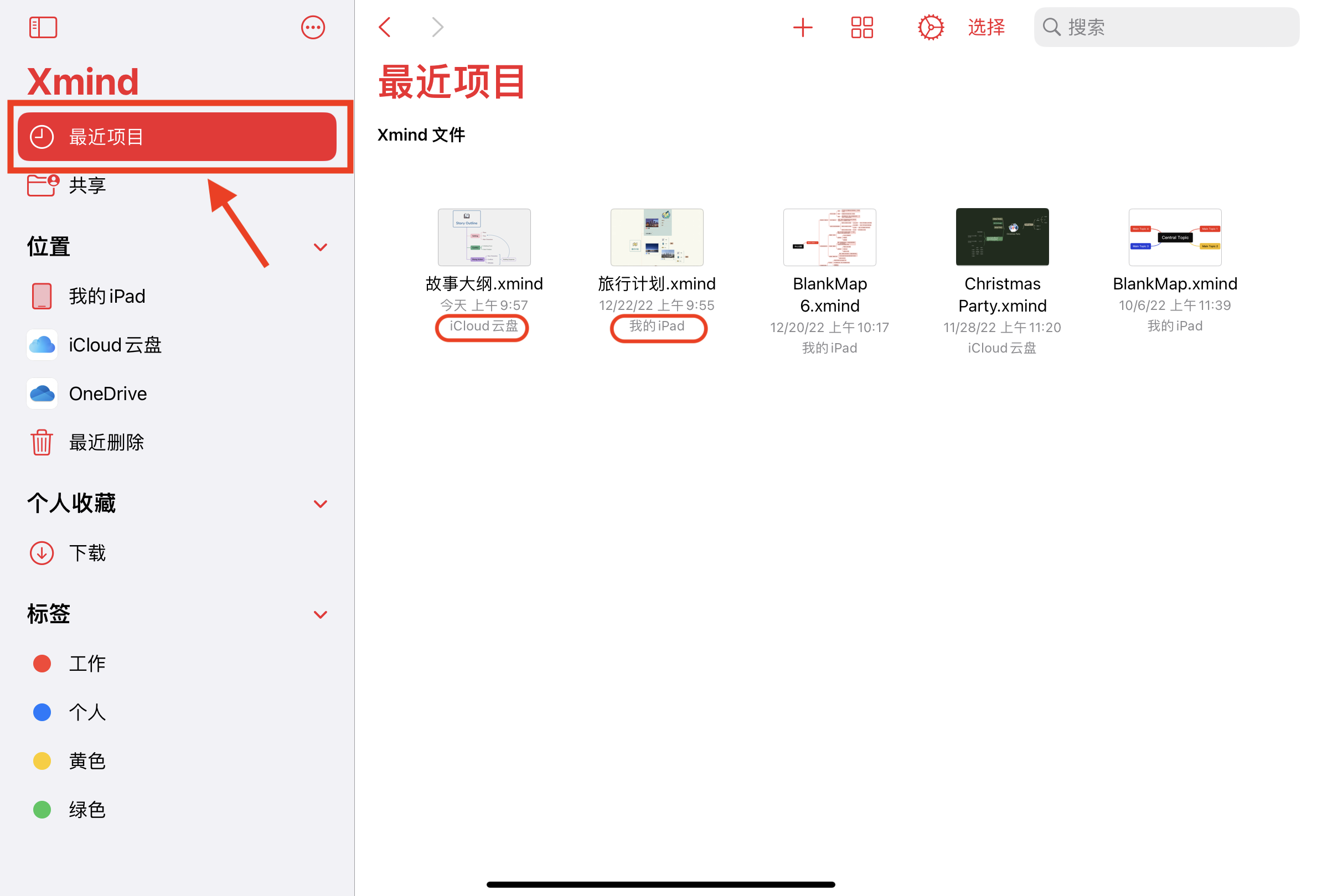Image resolution: width=1322 pixels, height=896 pixels.
Task: Click the 最近项目 clock icon
Action: pos(42,137)
